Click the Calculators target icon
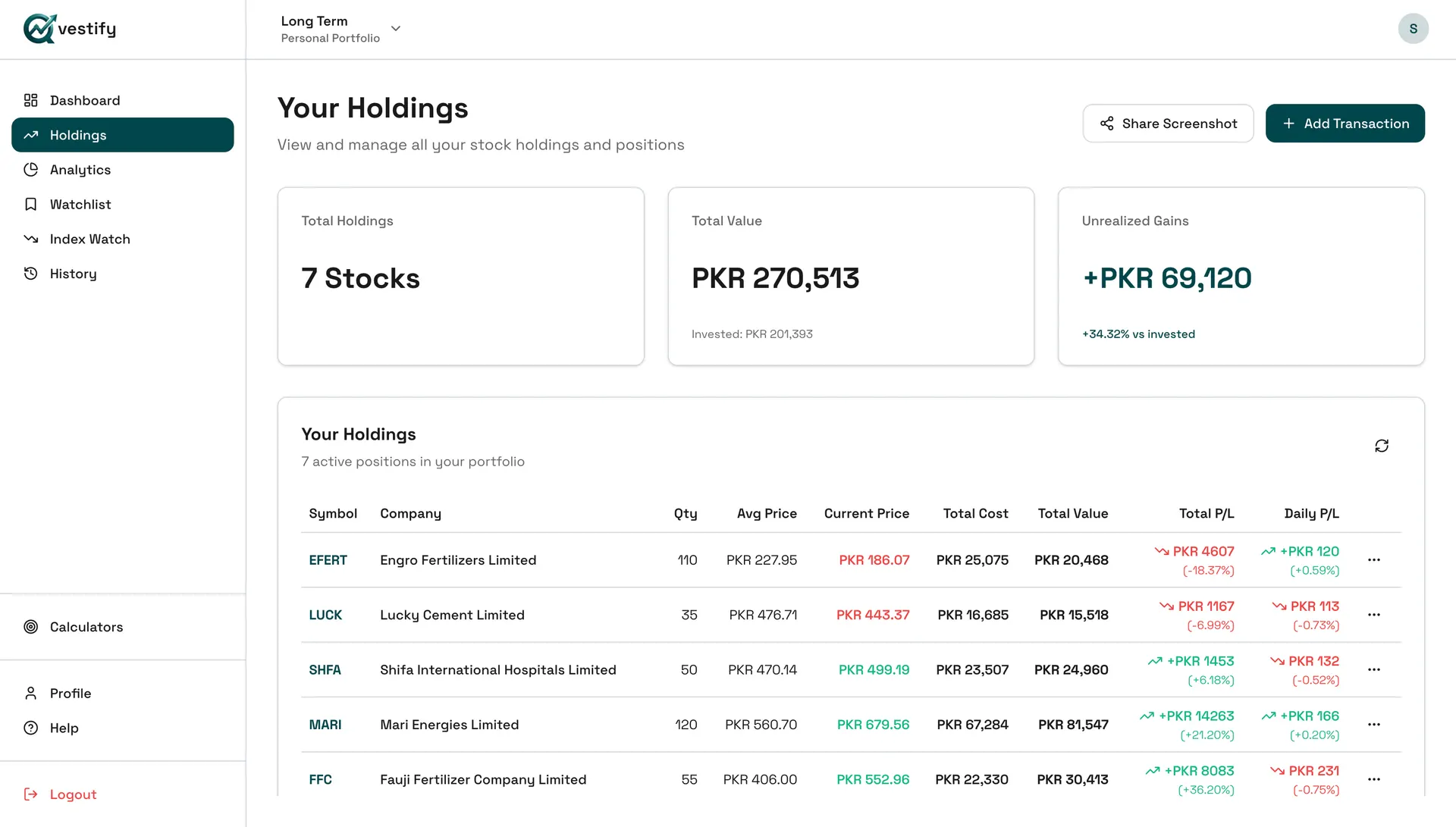 31,627
